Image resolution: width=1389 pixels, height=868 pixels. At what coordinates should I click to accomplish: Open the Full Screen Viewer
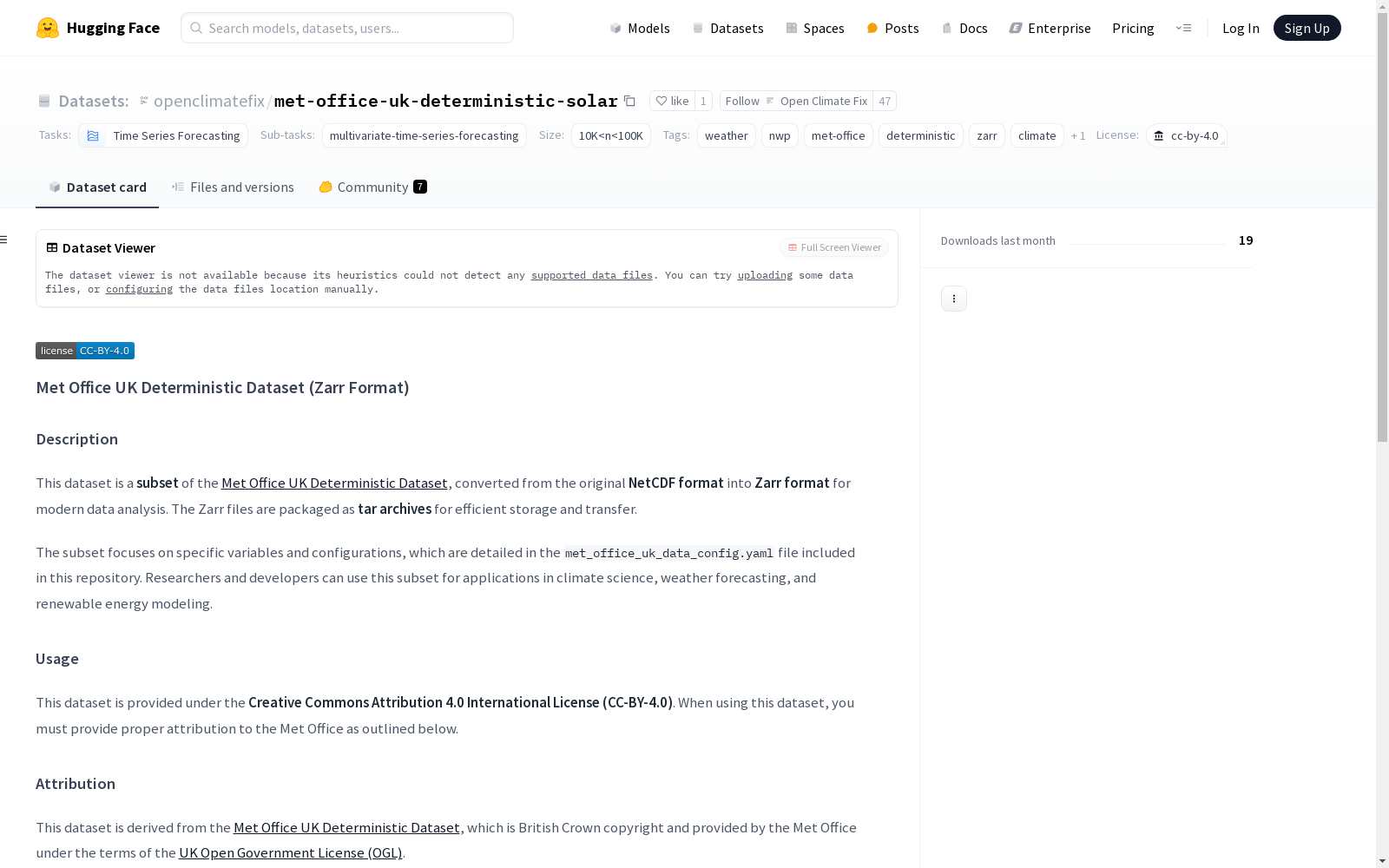click(x=834, y=247)
